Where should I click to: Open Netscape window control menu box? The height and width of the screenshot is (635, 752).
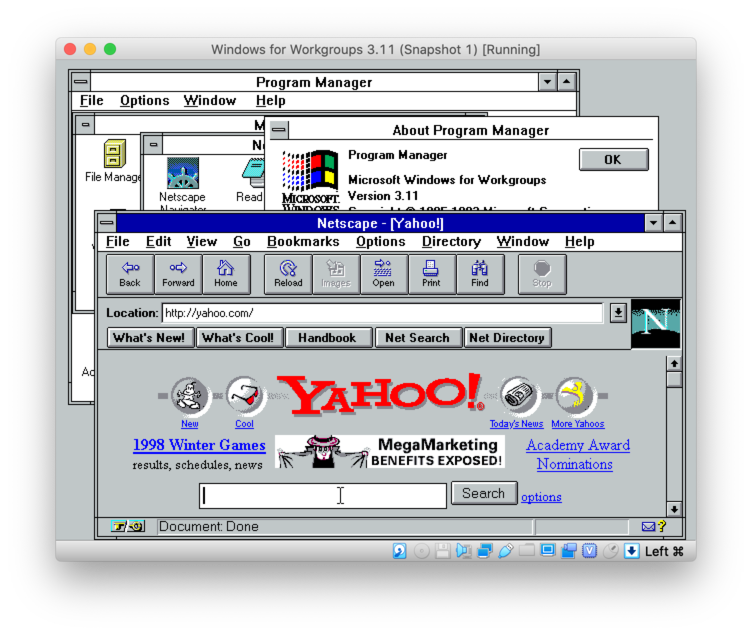point(107,223)
